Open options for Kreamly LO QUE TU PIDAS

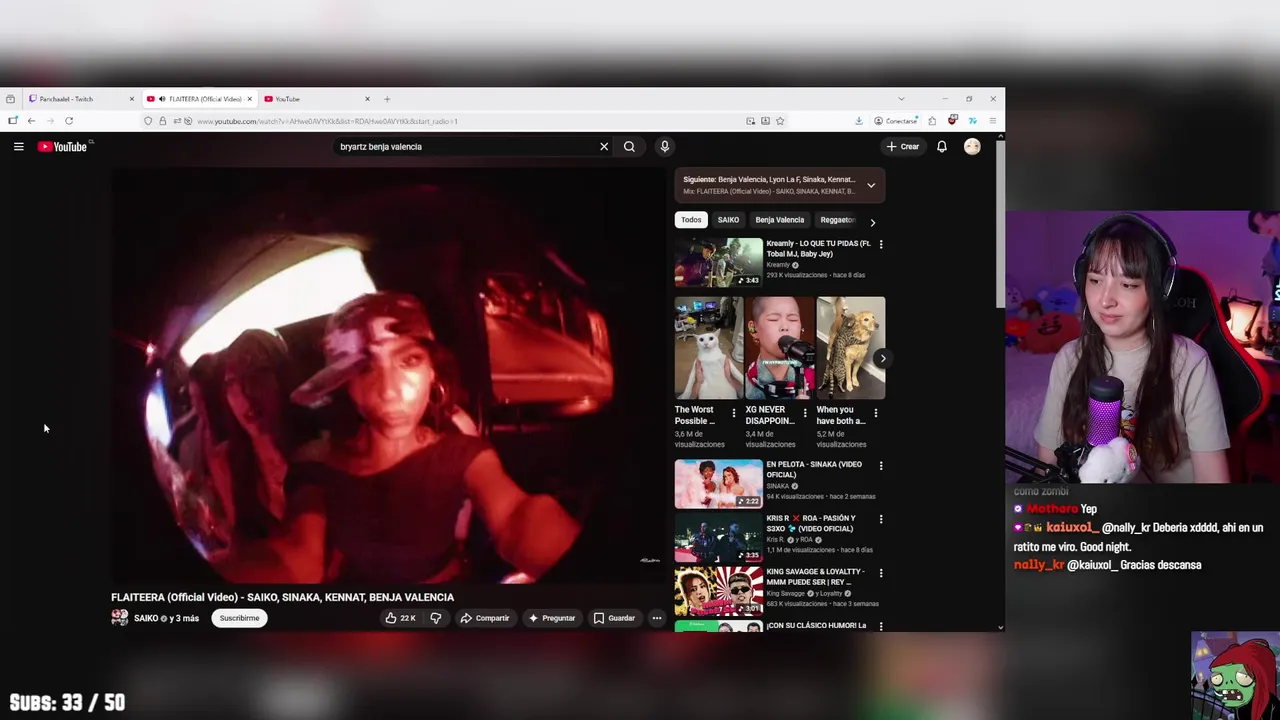[x=881, y=244]
